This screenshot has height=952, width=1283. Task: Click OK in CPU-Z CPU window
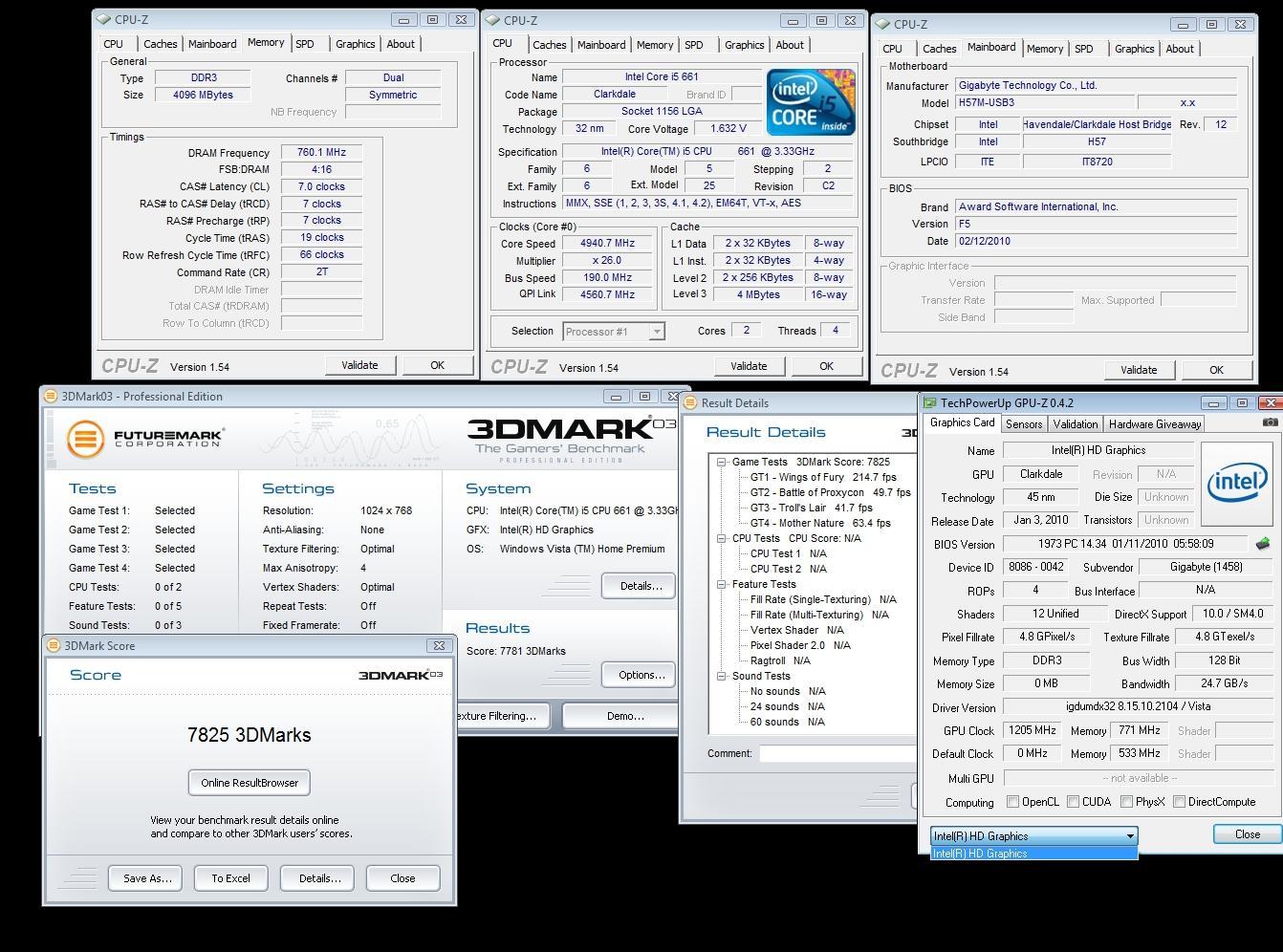point(826,366)
